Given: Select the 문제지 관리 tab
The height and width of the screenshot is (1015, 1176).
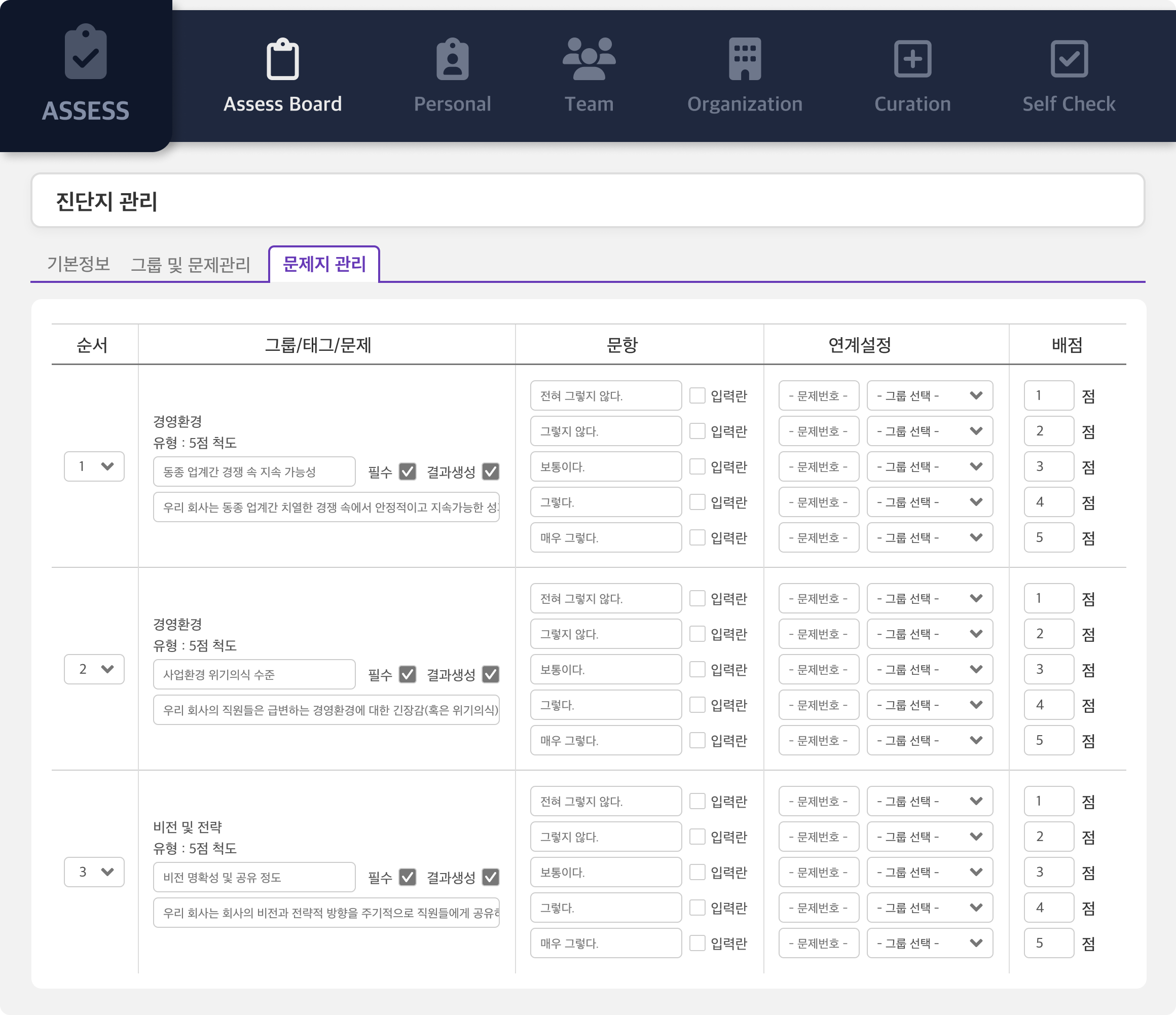Looking at the screenshot, I should [x=324, y=264].
